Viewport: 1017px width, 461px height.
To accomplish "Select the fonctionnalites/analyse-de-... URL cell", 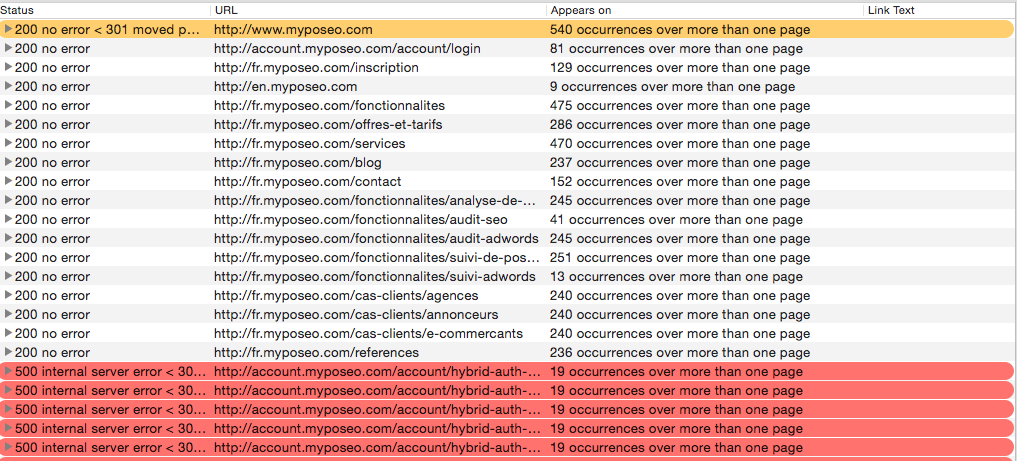I will (x=377, y=201).
